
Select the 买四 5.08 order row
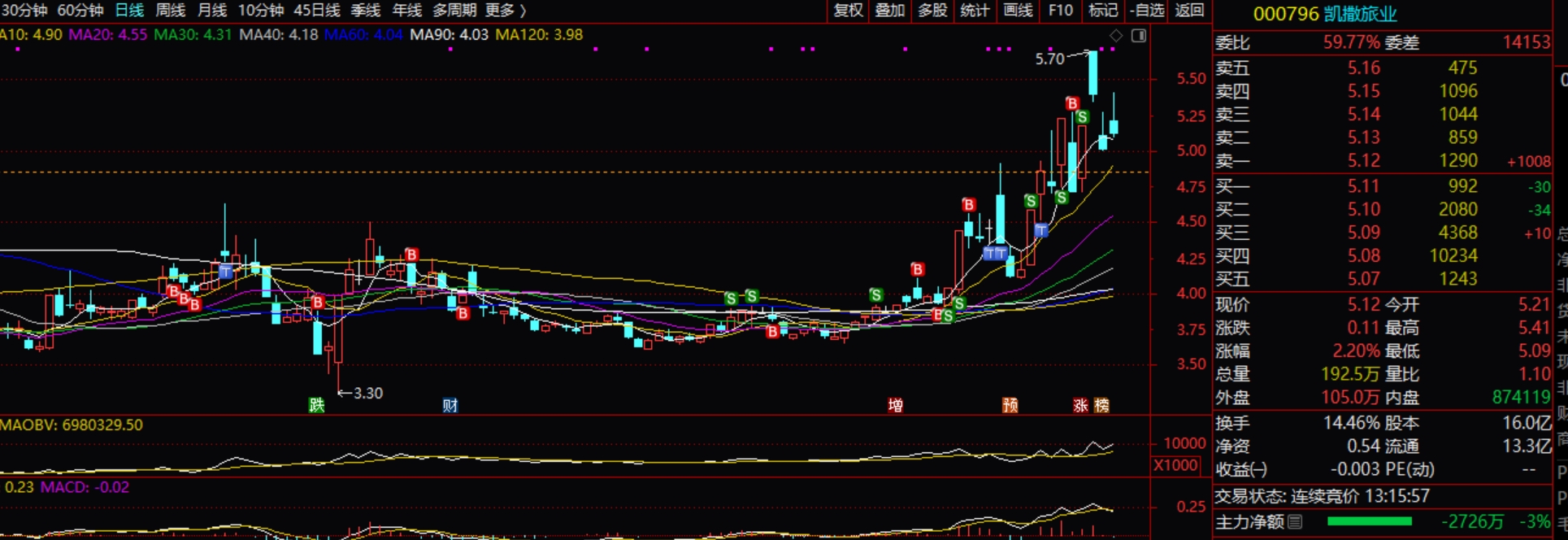(1383, 256)
